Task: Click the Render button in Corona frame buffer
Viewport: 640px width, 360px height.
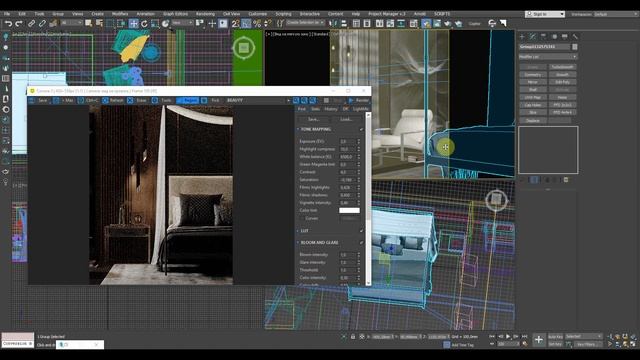Action: click(359, 100)
